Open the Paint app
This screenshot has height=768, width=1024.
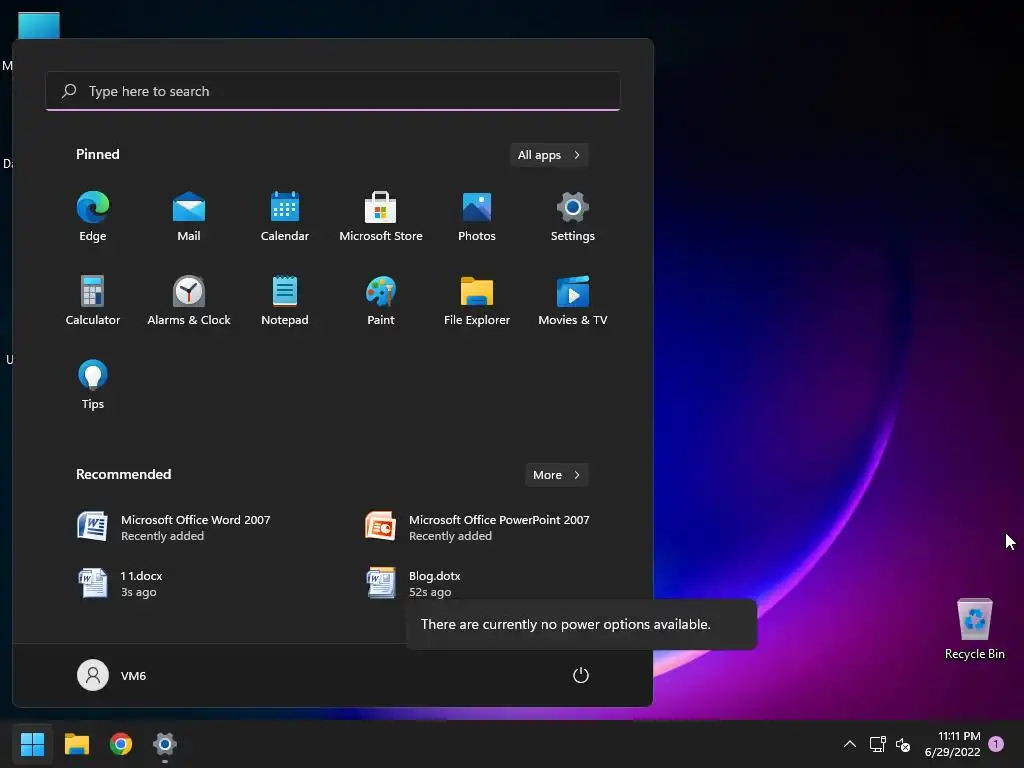click(381, 300)
